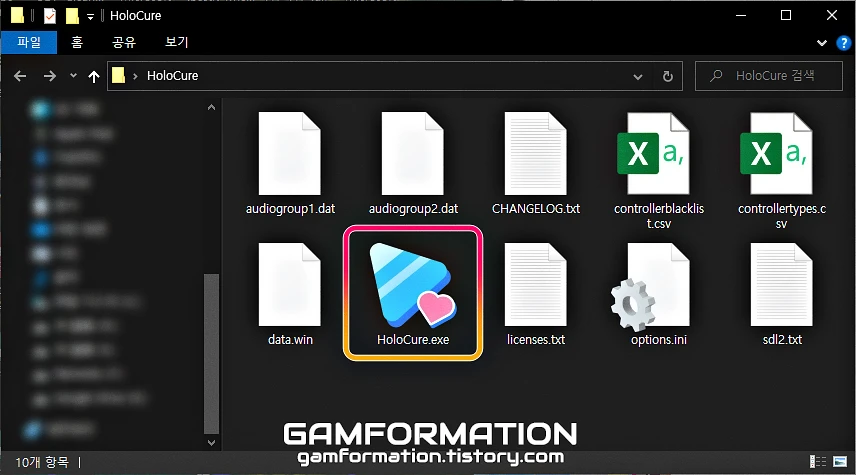Expand the address bar history dropdown

(x=638, y=76)
